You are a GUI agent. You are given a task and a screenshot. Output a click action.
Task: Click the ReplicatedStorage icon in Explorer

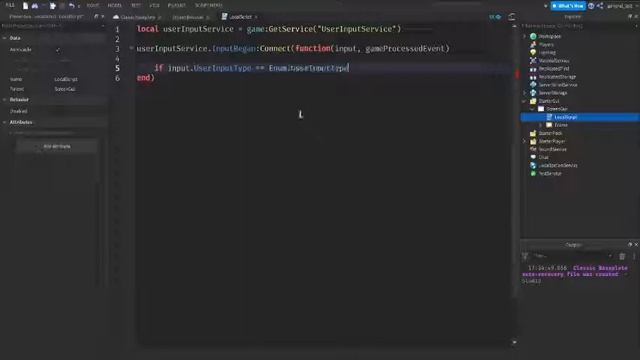tap(533, 77)
